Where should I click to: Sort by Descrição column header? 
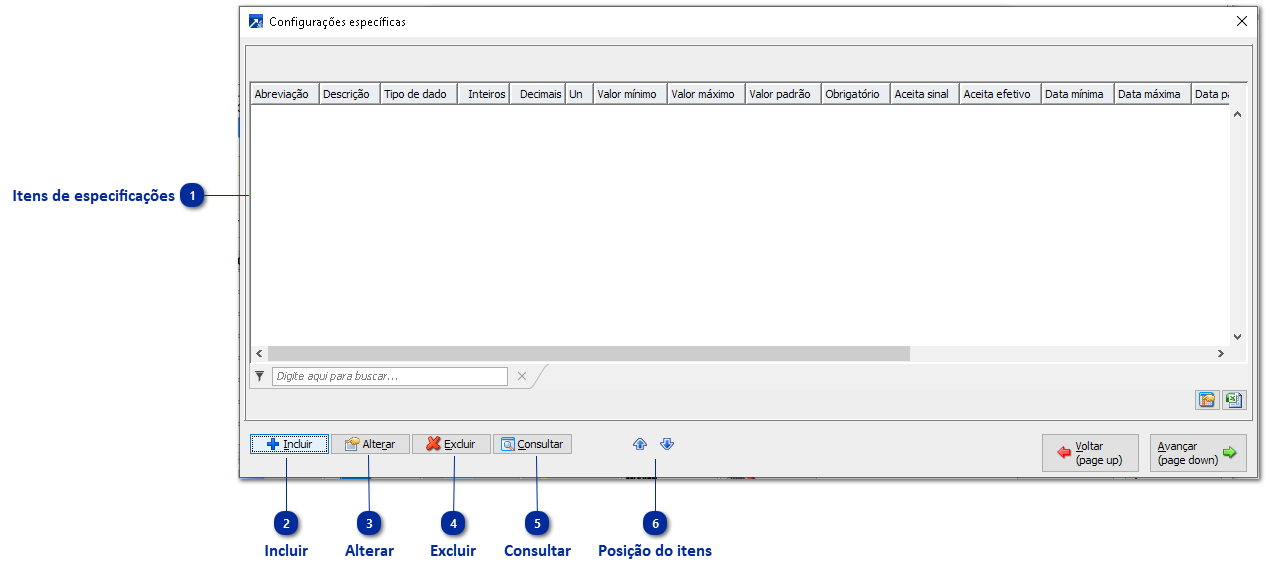click(x=349, y=94)
